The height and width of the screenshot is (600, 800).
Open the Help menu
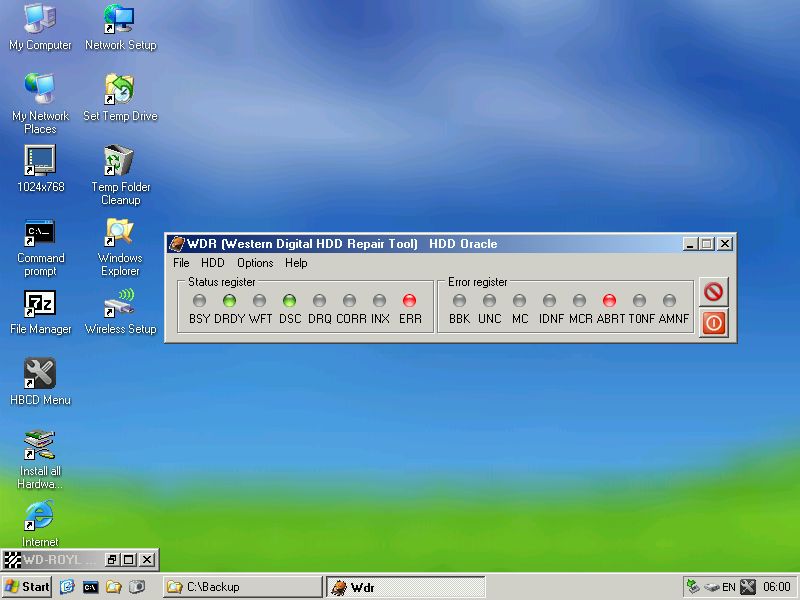[x=296, y=263]
